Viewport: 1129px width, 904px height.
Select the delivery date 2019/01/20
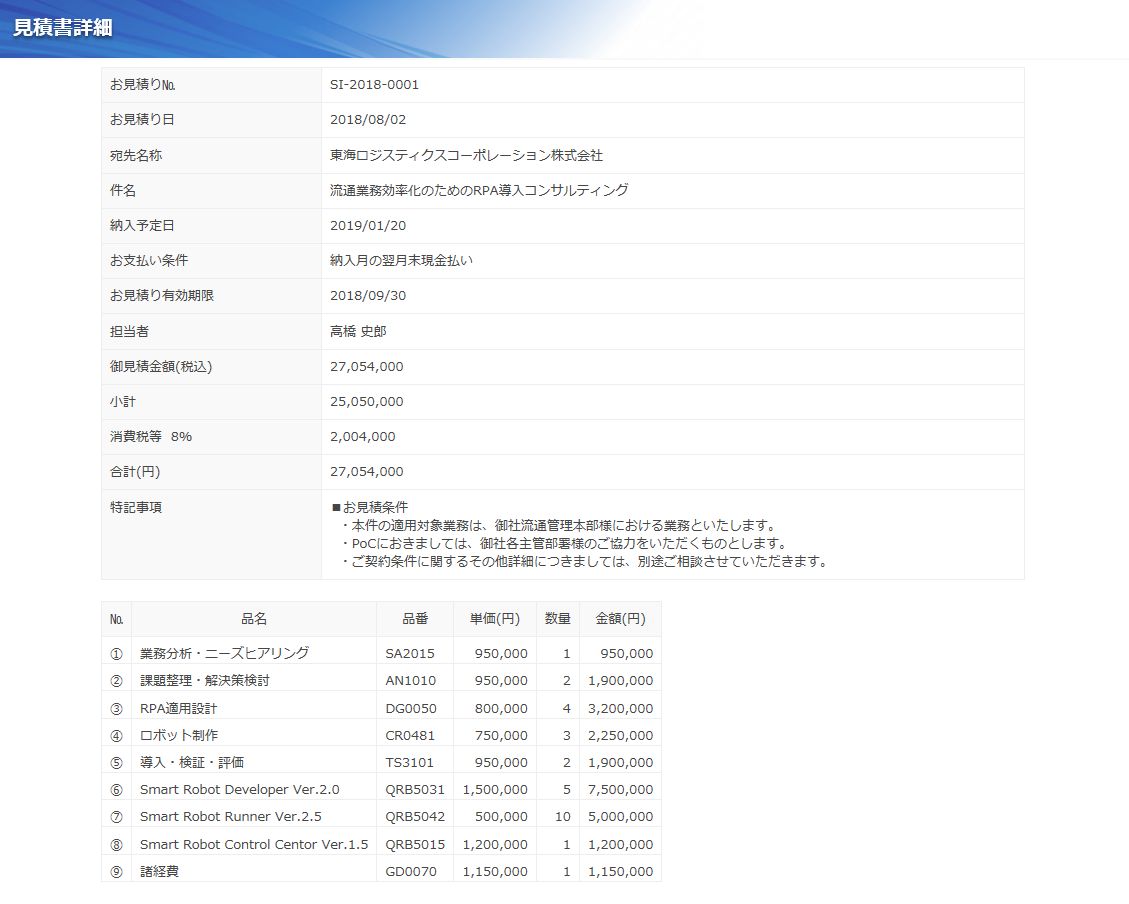(368, 226)
